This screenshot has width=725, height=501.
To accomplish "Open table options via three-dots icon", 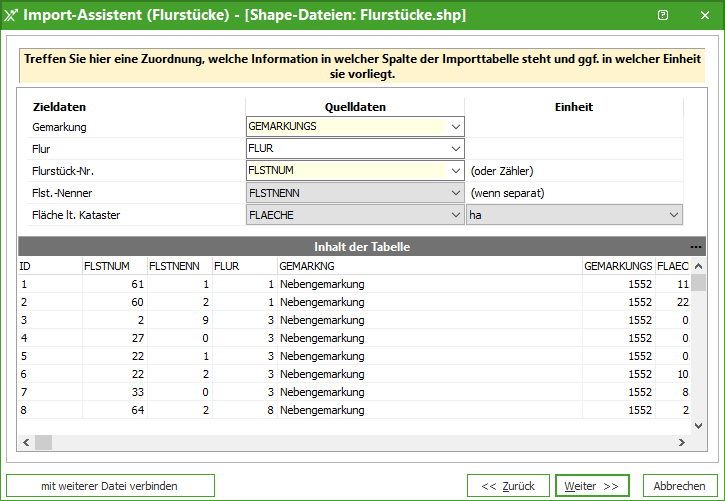I will tap(696, 247).
